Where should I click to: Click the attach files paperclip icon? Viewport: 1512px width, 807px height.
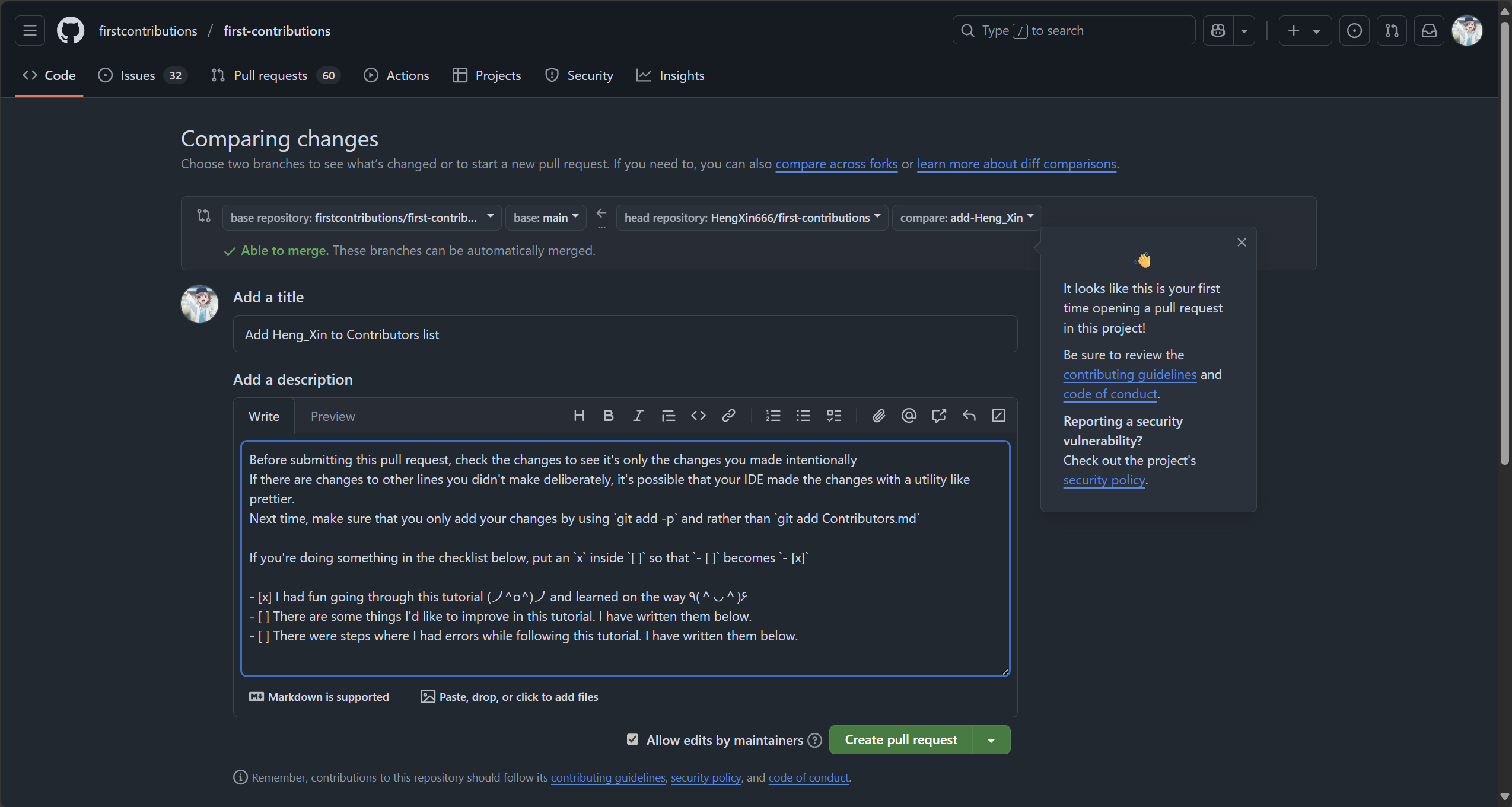click(x=878, y=416)
